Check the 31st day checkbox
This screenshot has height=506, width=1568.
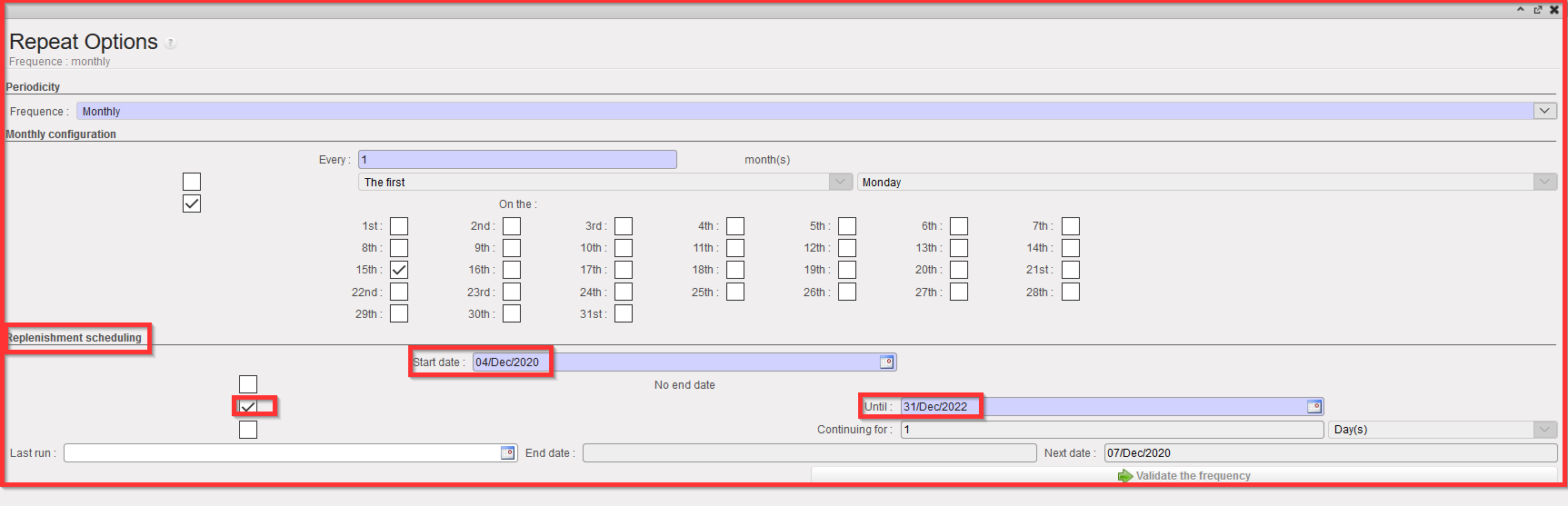[x=624, y=314]
